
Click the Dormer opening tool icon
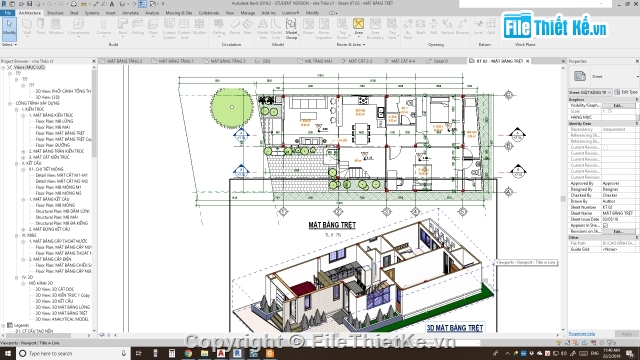tap(462, 24)
